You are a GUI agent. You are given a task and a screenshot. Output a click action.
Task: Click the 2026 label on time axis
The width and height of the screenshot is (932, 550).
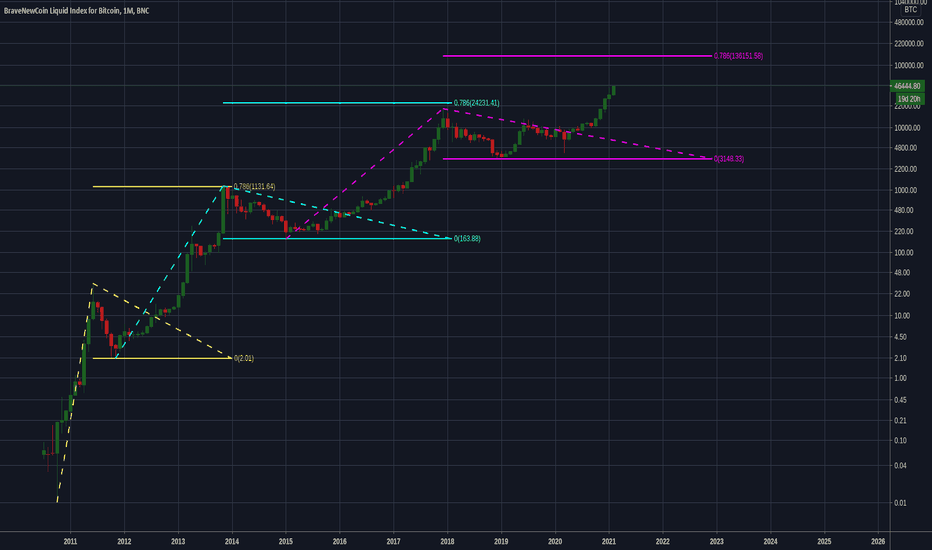[x=878, y=541]
